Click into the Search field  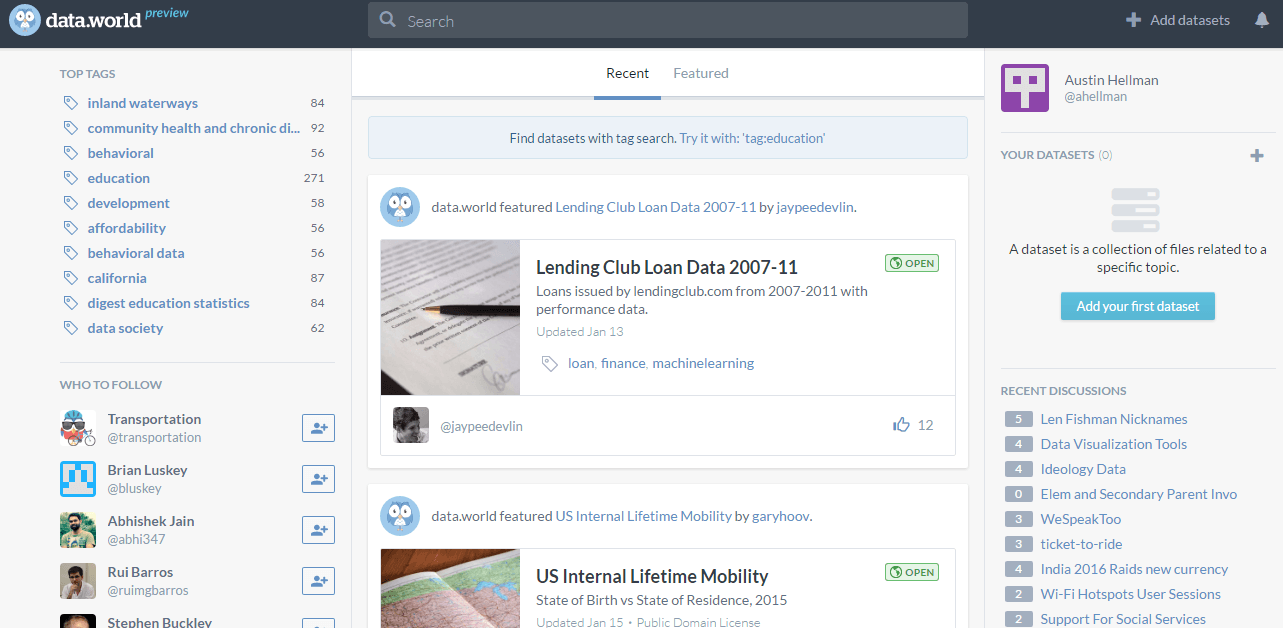point(667,20)
